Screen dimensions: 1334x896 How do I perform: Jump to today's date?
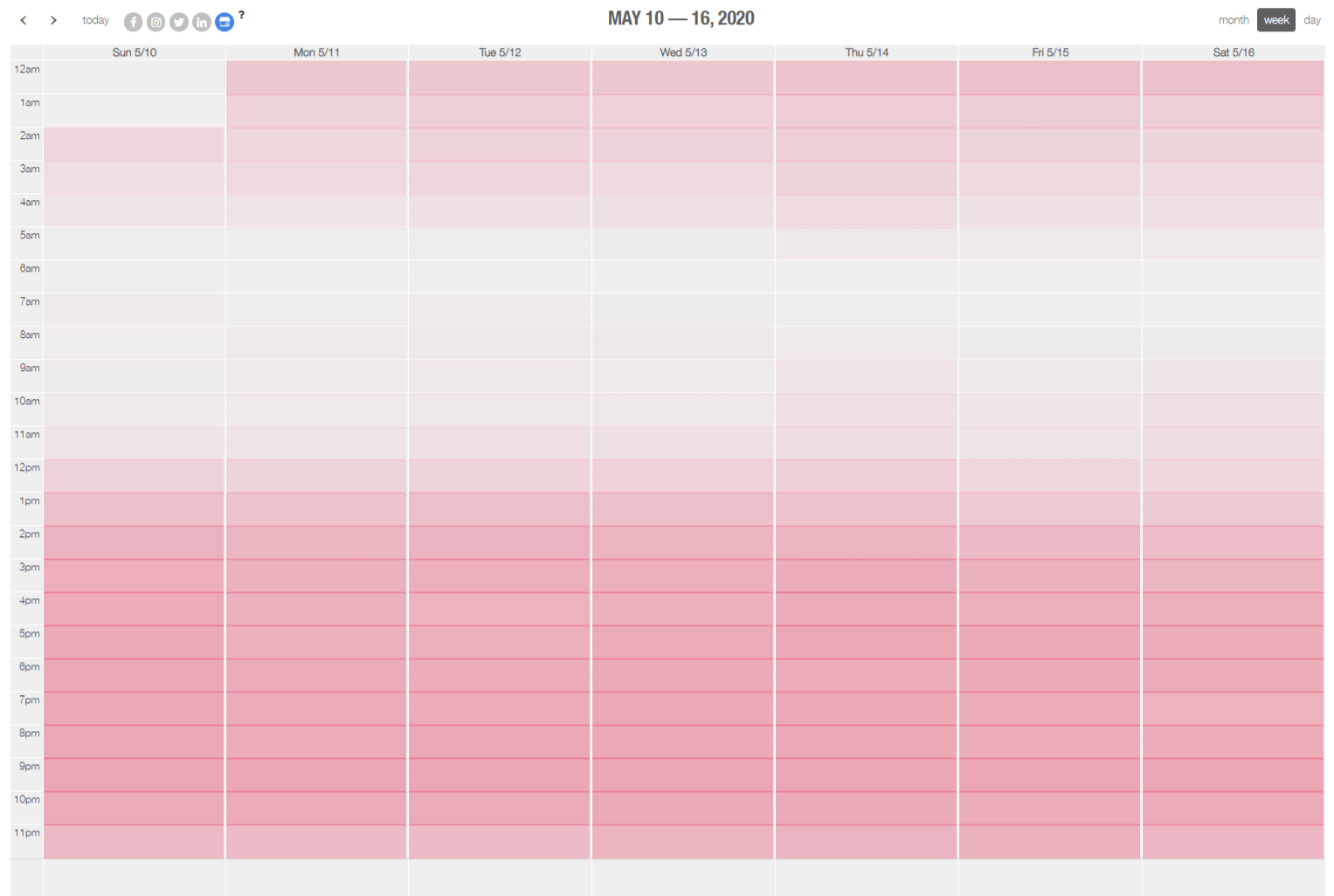pyautogui.click(x=95, y=20)
